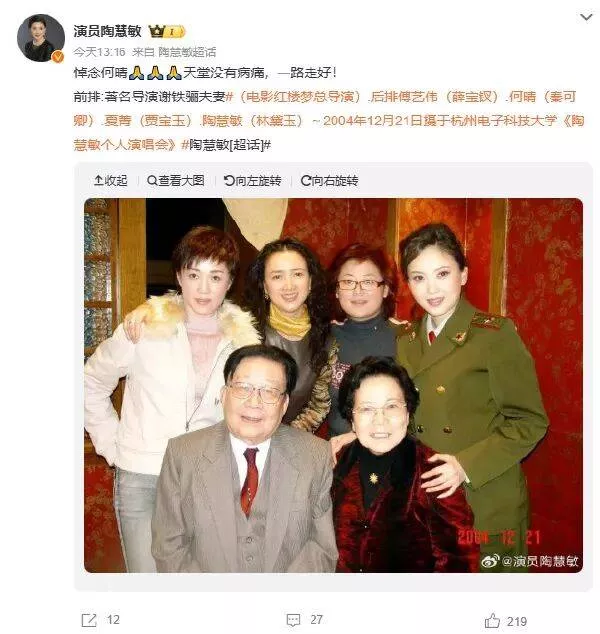
Task: Open the post options chevron menu
Action: (x=586, y=17)
